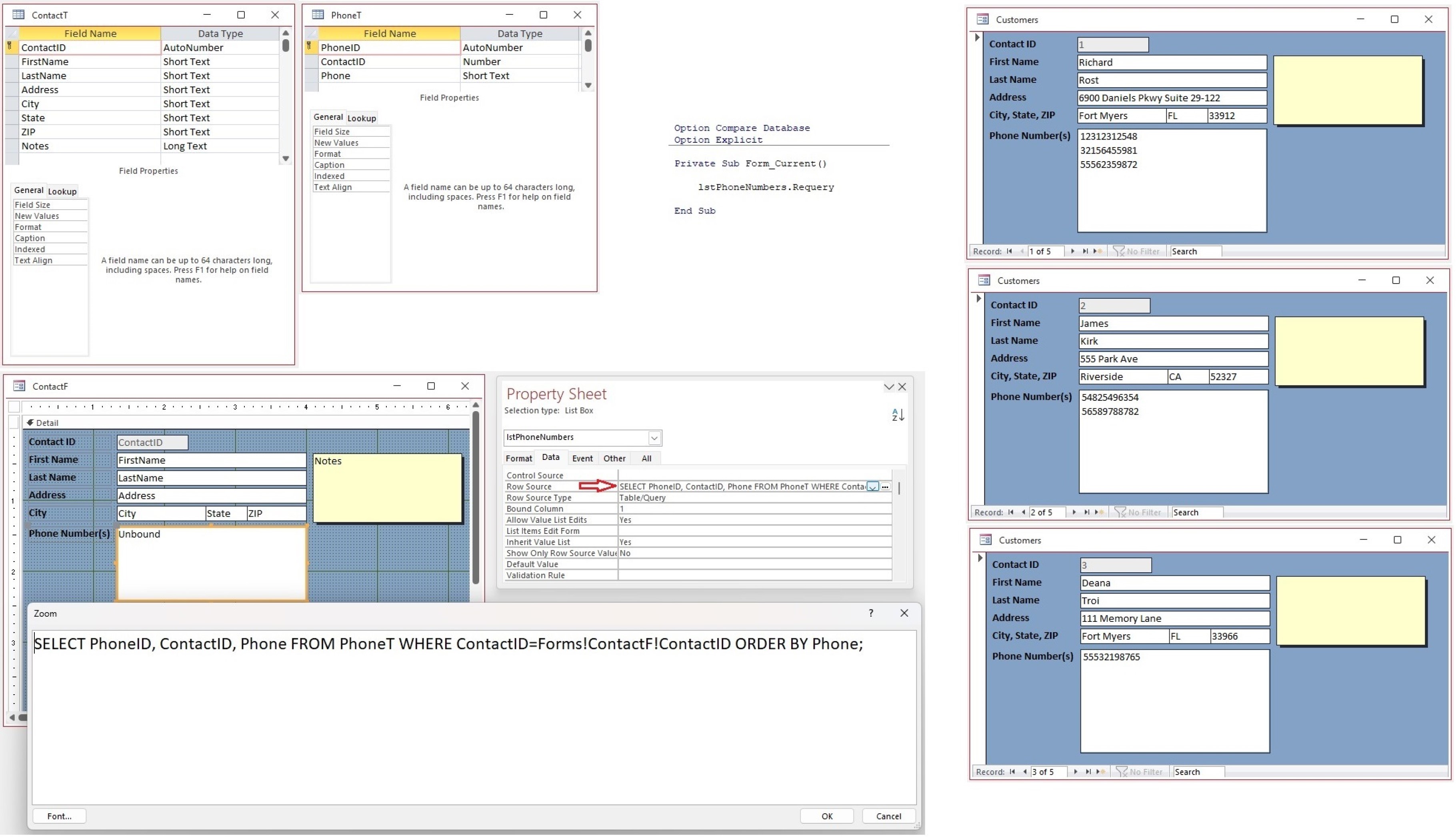This screenshot has height=837, width=1456.
Task: Open the Lookup tab in PhoneT field properties
Action: 362,118
